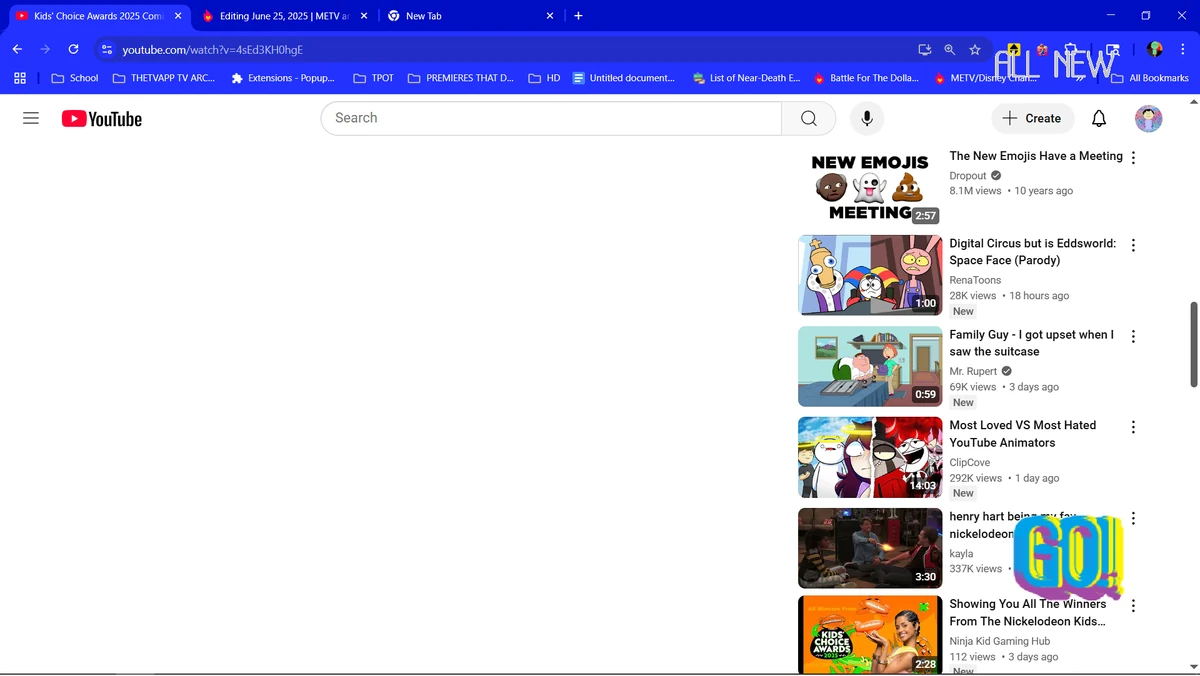Click the YouTube logo
1200x676 pixels.
click(100, 118)
